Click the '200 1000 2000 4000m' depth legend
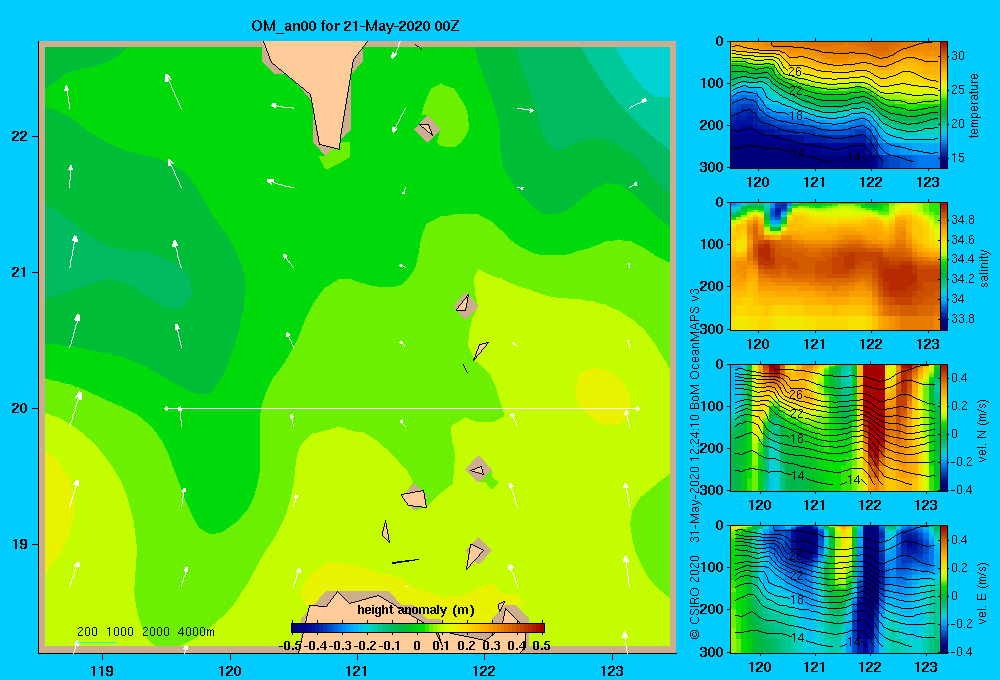1000x680 pixels. (145, 632)
